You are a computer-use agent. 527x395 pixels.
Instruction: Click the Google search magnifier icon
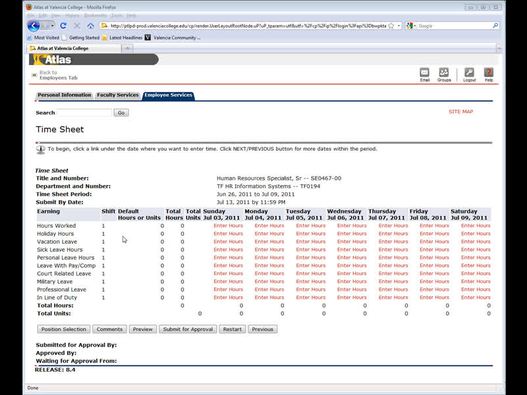pos(495,26)
